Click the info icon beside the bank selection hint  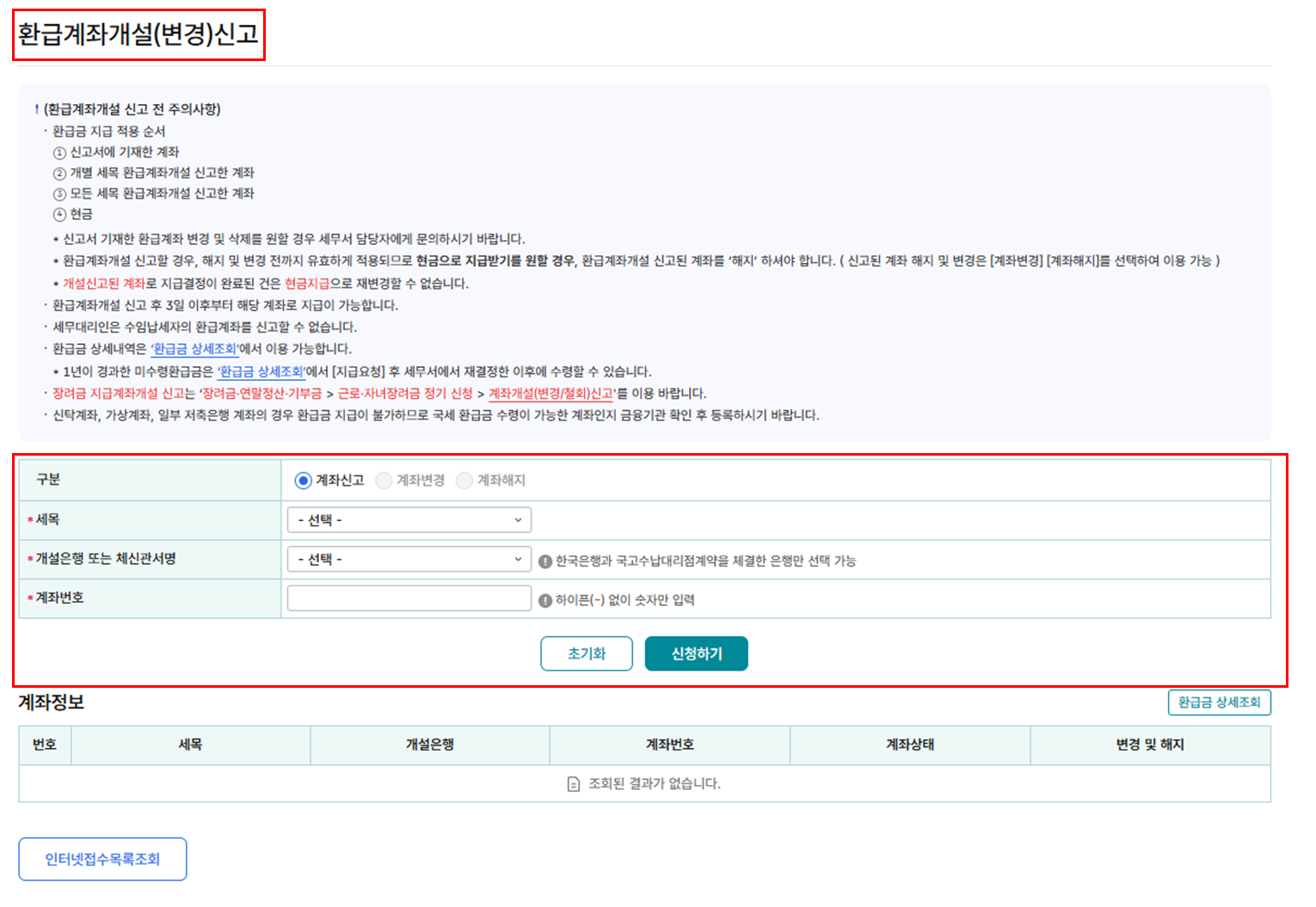point(545,561)
